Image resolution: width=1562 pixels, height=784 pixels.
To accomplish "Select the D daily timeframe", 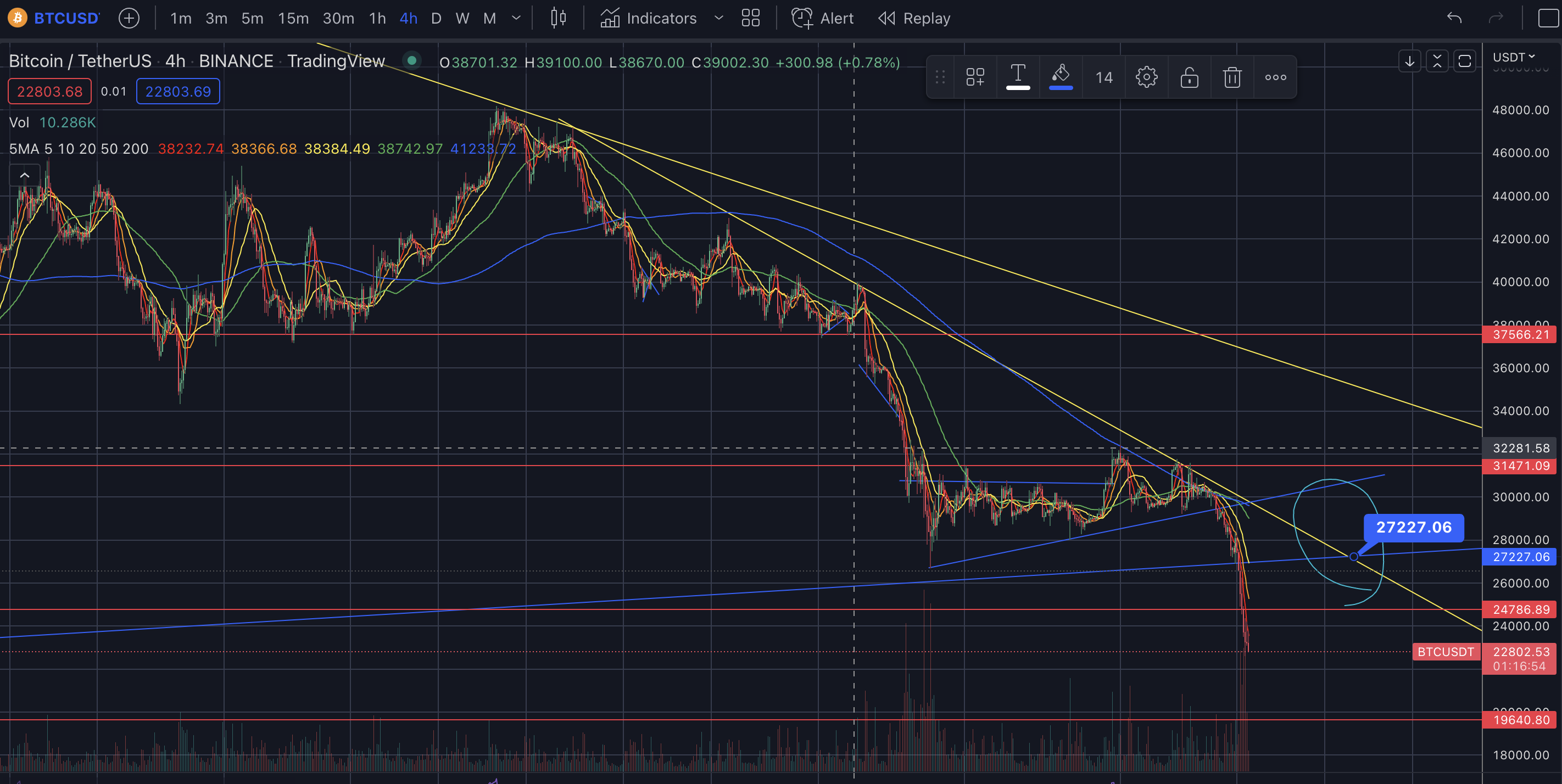I will [x=436, y=18].
